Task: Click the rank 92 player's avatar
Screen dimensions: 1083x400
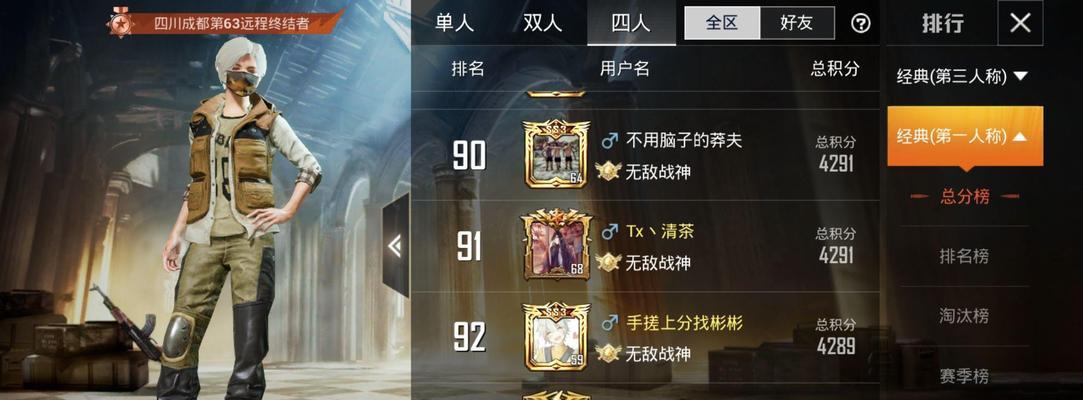Action: tap(556, 336)
